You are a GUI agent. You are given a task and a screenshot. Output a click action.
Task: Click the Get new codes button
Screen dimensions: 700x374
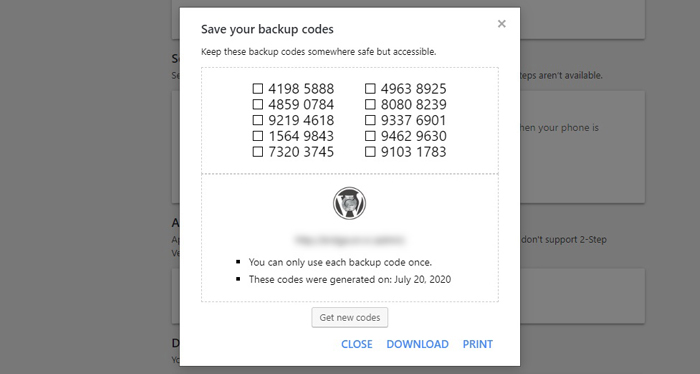click(350, 317)
